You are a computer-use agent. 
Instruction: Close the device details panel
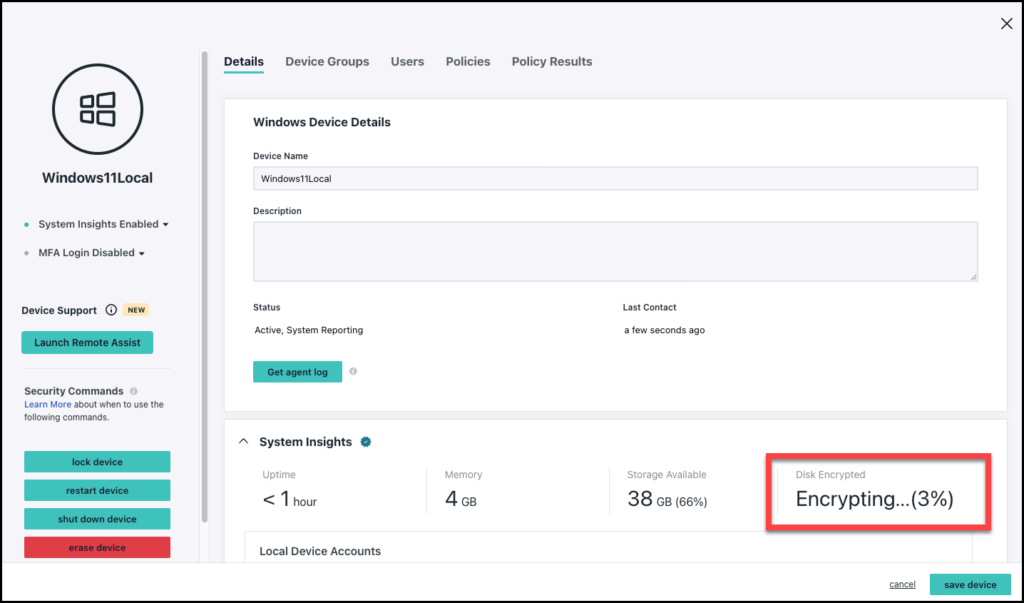coord(1006,24)
